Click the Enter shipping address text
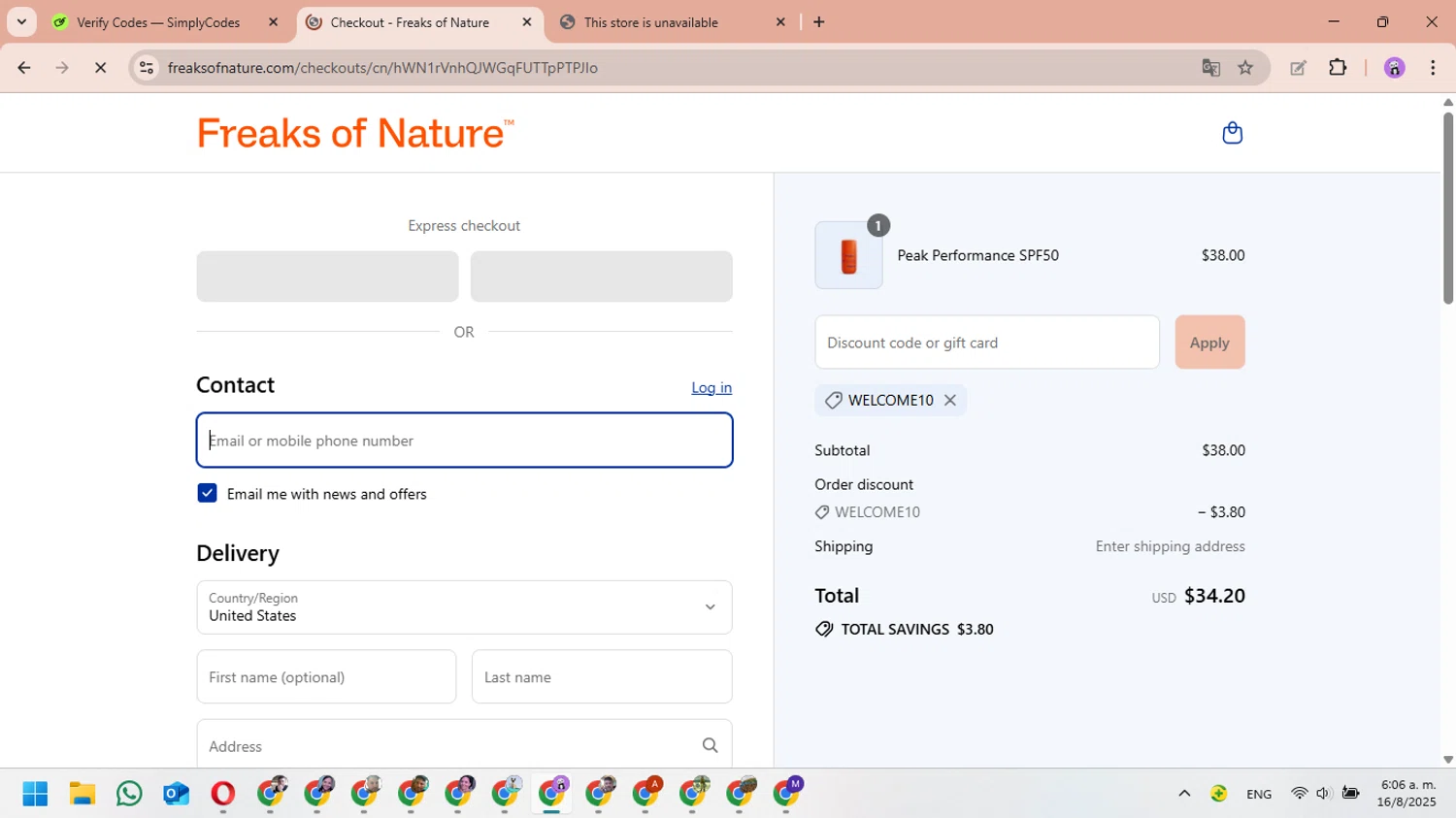1456x818 pixels. 1170,546
